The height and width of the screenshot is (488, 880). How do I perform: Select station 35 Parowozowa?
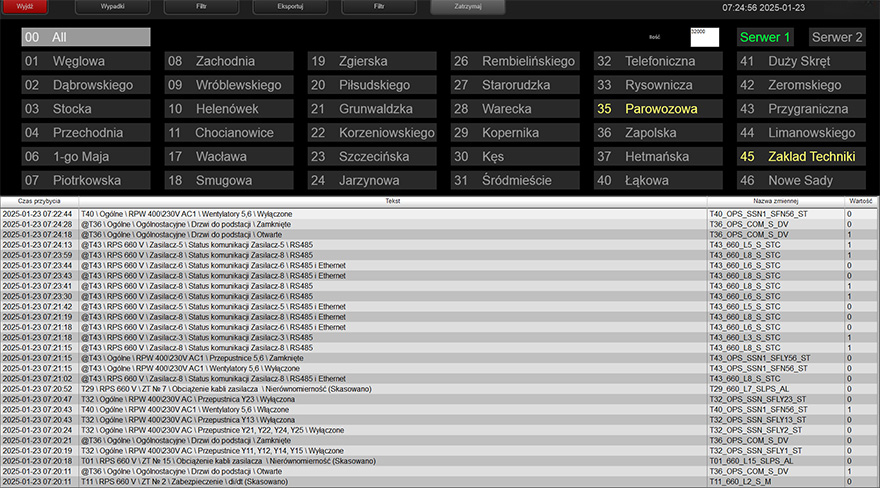point(657,109)
